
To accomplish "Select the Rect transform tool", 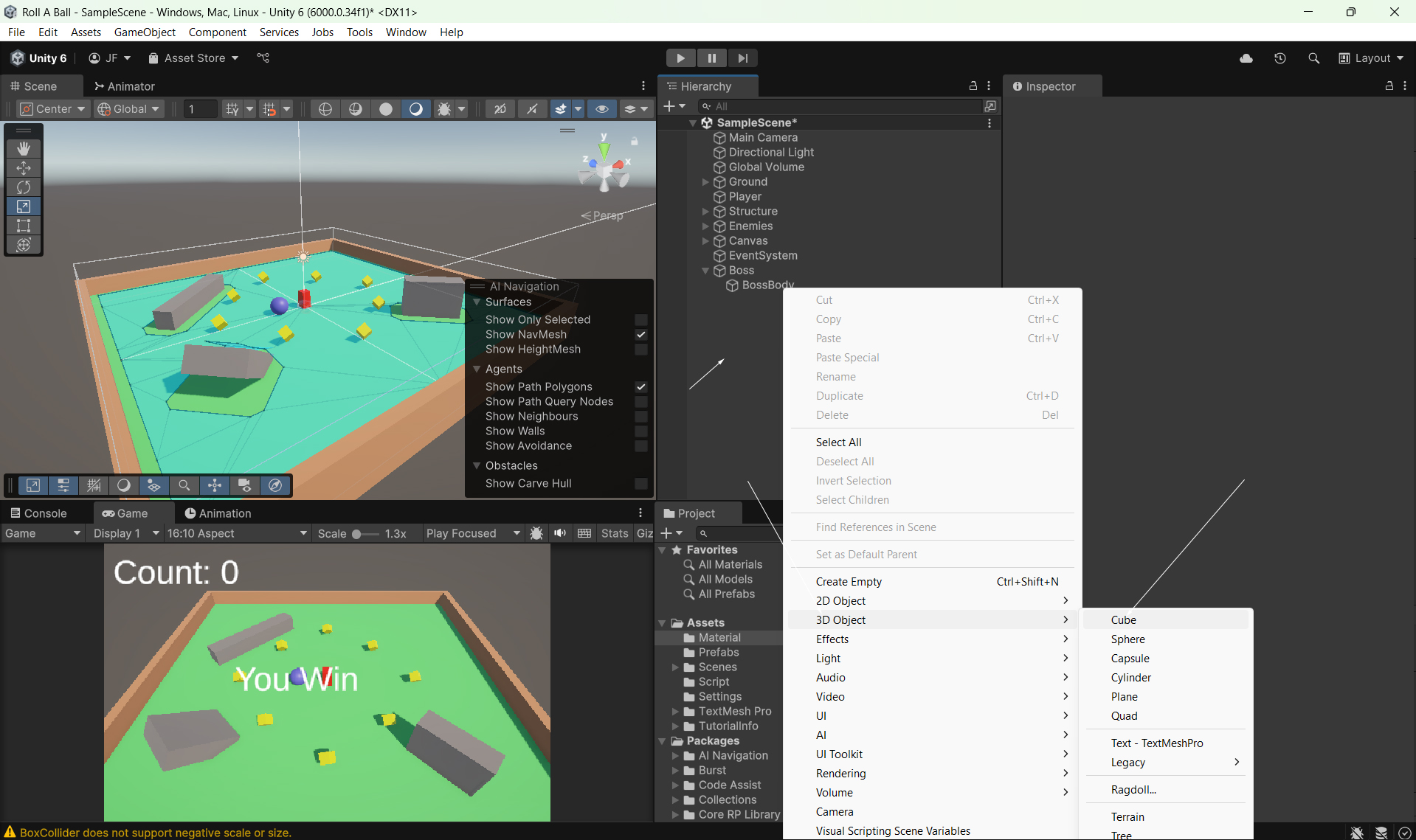I will click(24, 226).
